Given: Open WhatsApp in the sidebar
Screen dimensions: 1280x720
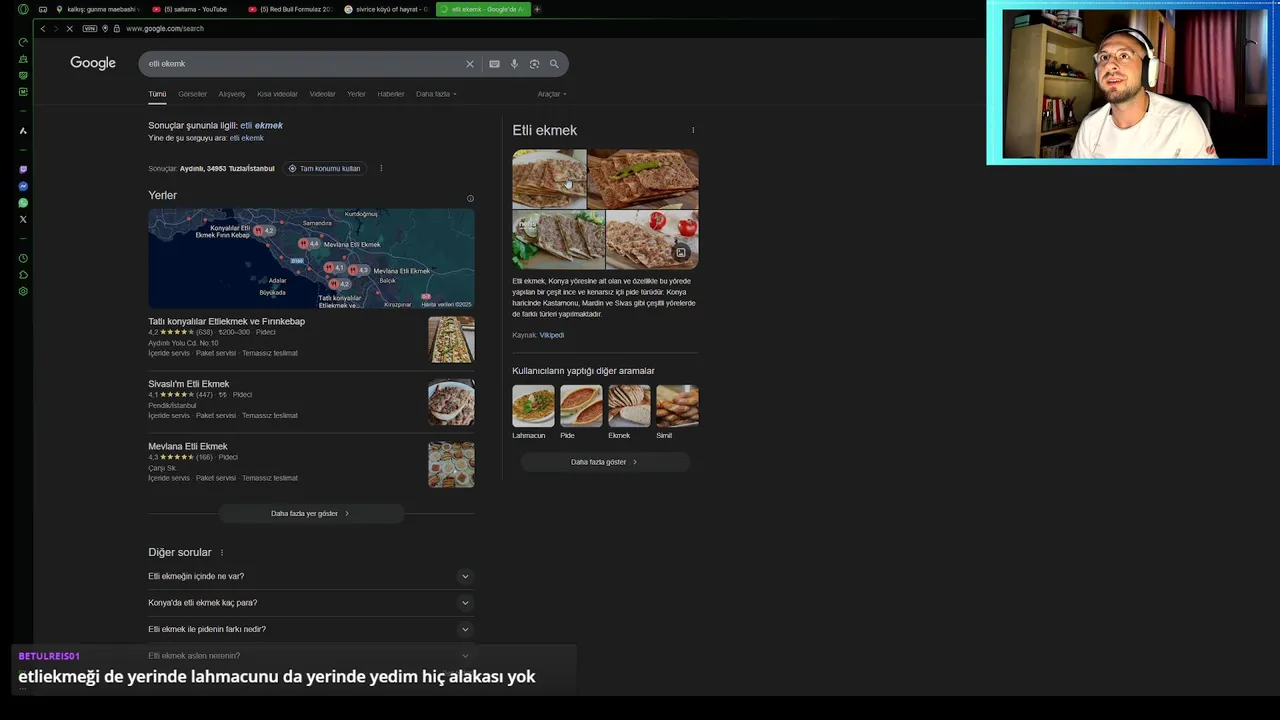Looking at the screenshot, I should point(23,203).
